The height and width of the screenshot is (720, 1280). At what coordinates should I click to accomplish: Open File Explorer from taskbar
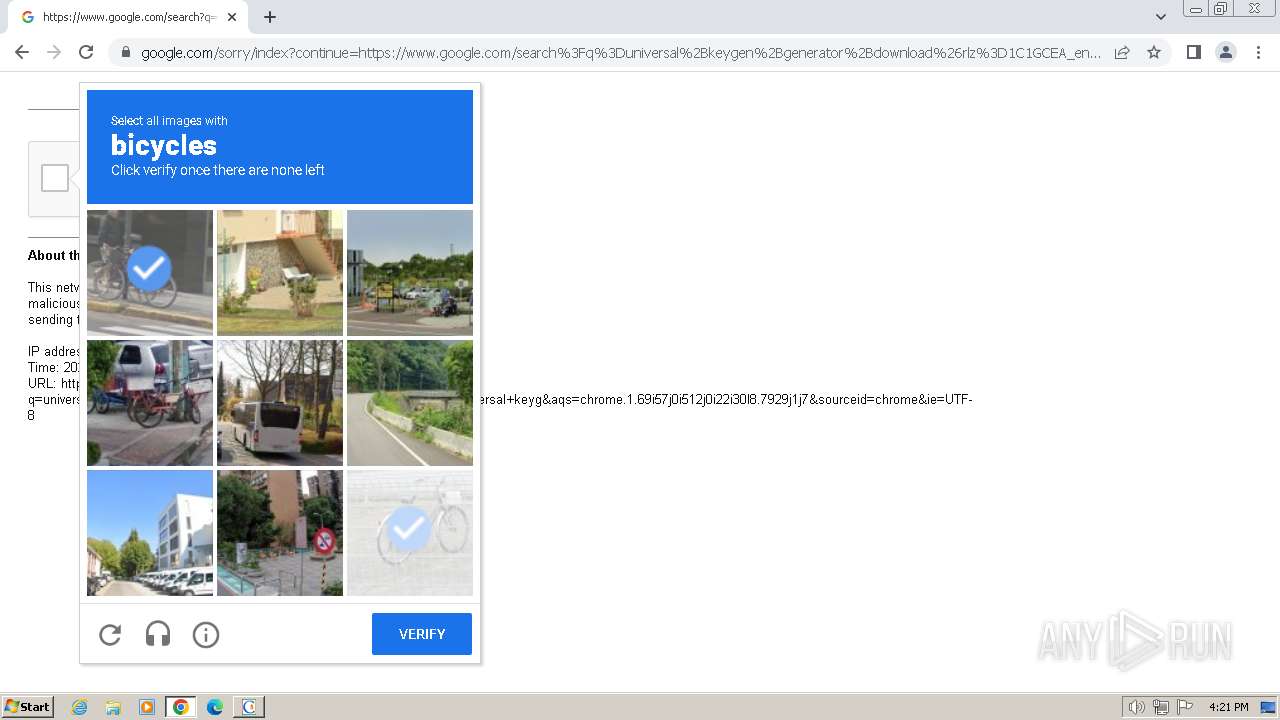[x=113, y=707]
